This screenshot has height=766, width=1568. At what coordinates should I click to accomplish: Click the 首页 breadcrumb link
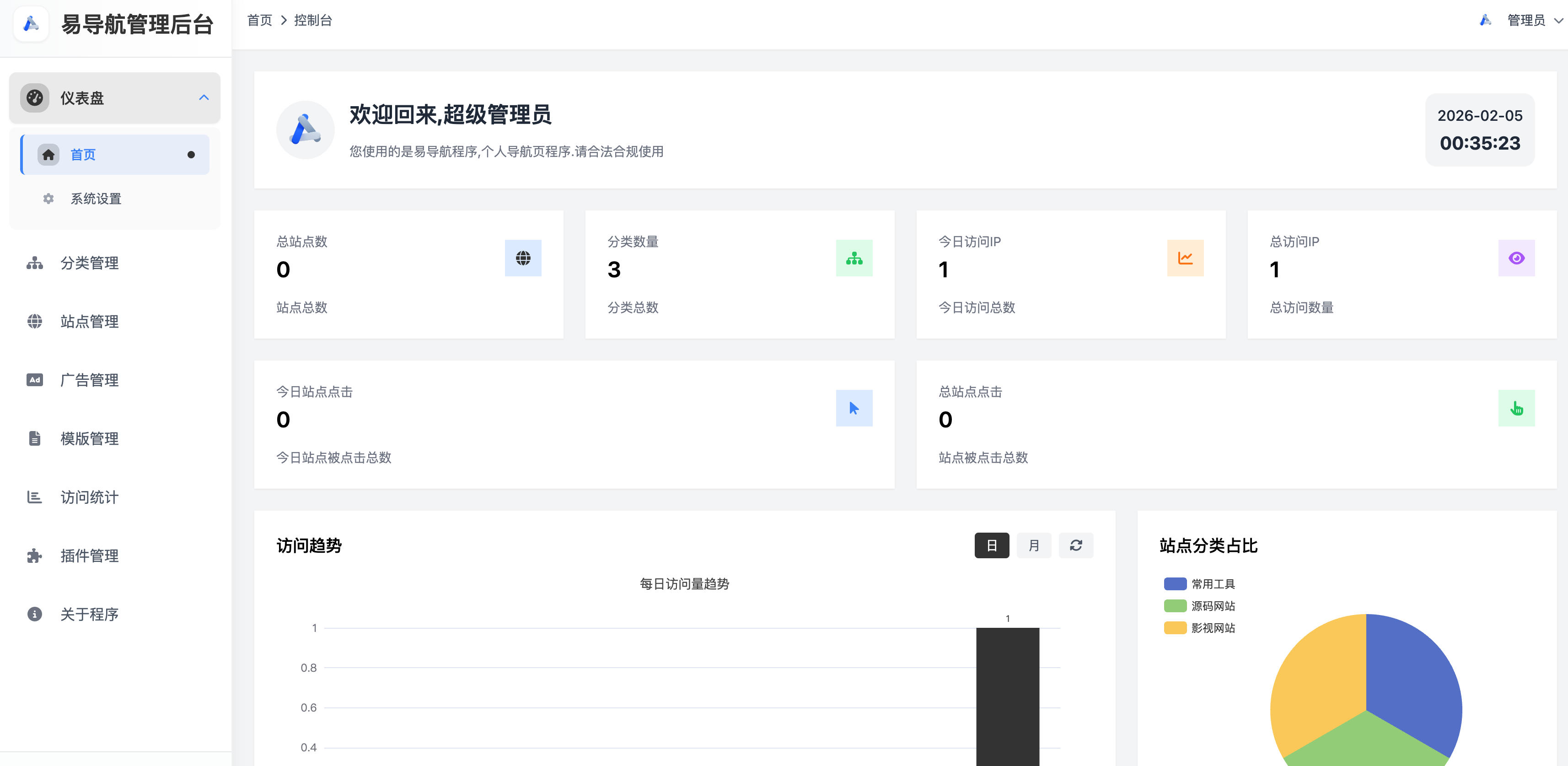[260, 20]
